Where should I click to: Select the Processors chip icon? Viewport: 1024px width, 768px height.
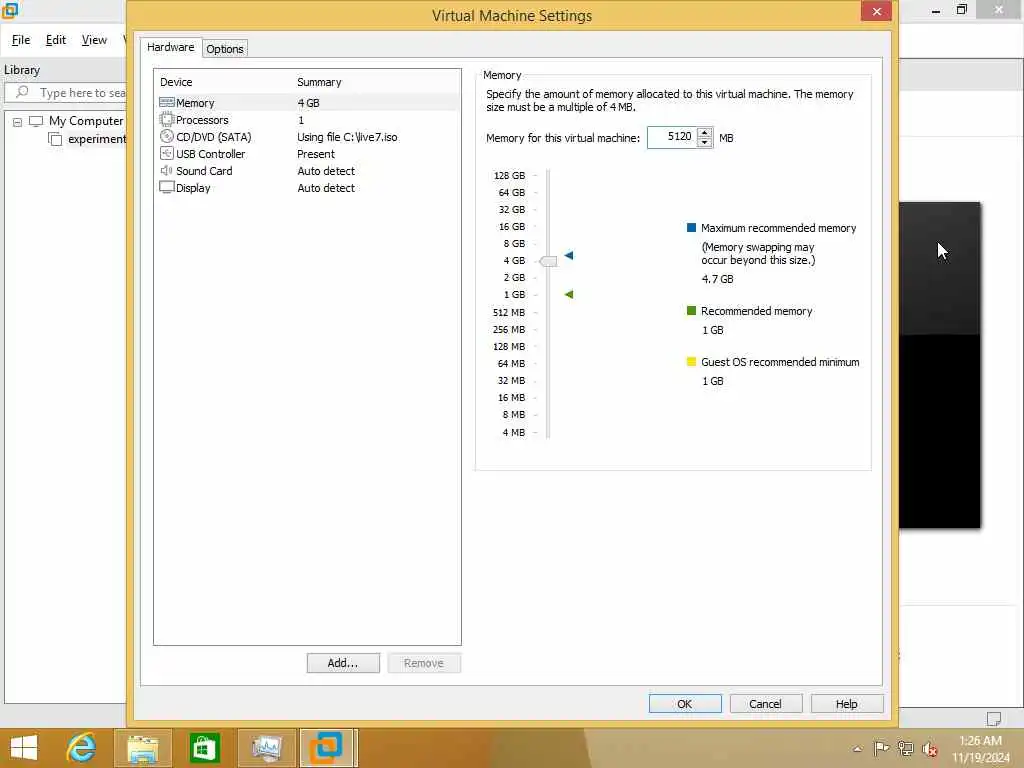pyautogui.click(x=167, y=120)
